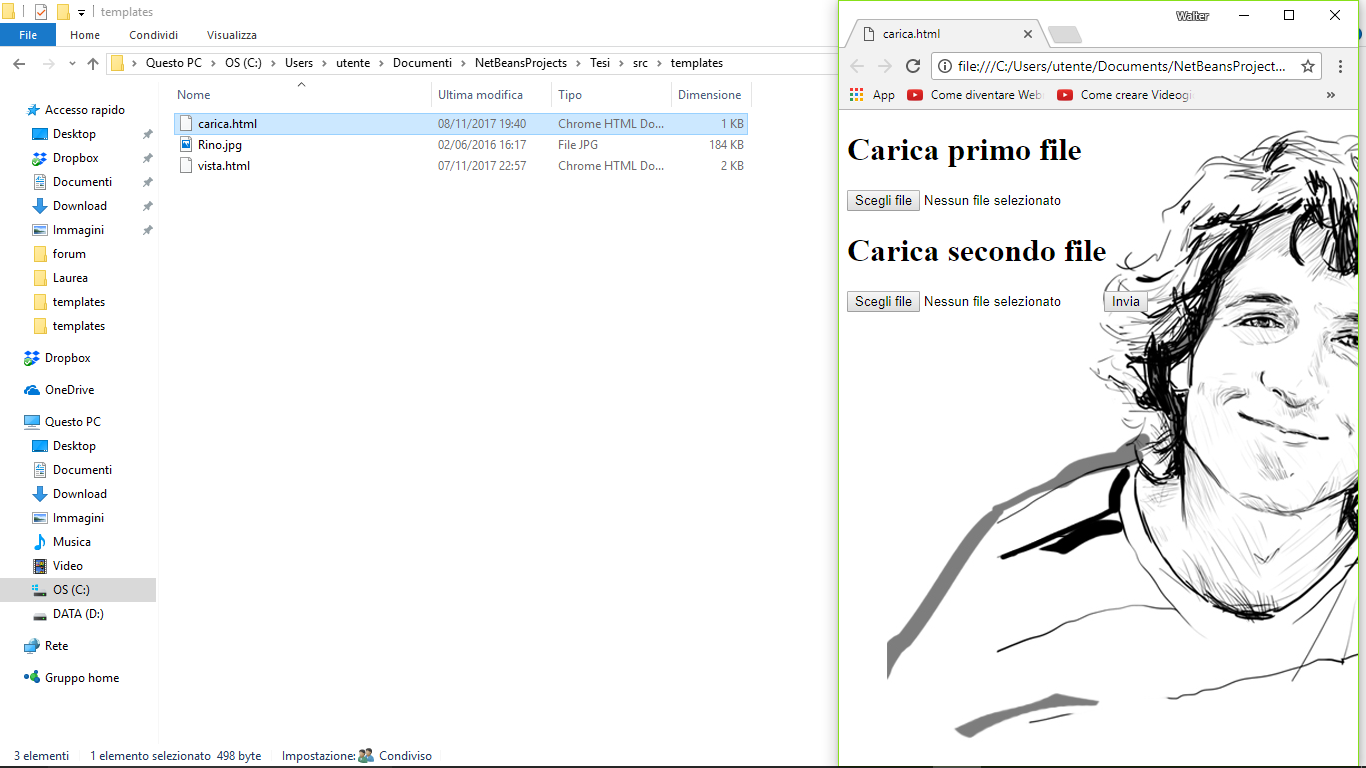Screen dimensions: 1366x768
Task: Open the File ribbon menu
Action: click(x=28, y=35)
